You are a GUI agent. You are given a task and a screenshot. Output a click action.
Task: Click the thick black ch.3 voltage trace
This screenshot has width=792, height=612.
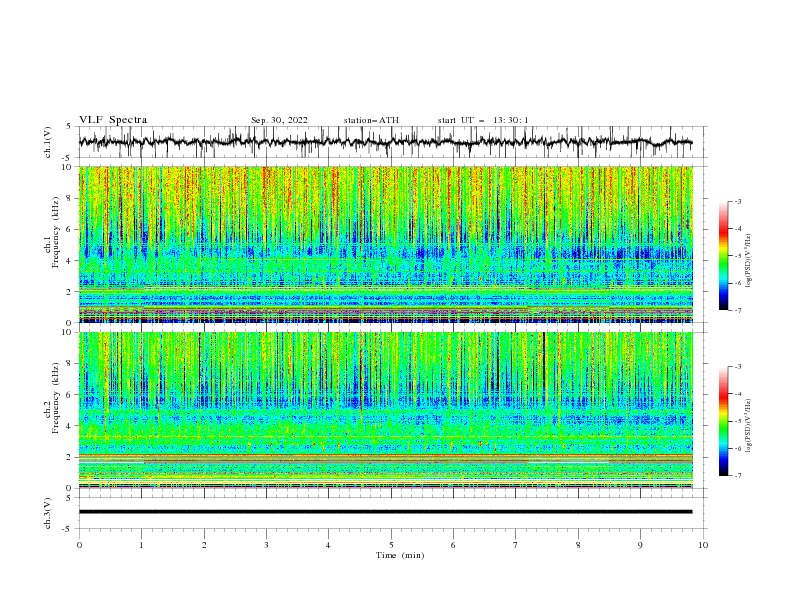[x=385, y=512]
